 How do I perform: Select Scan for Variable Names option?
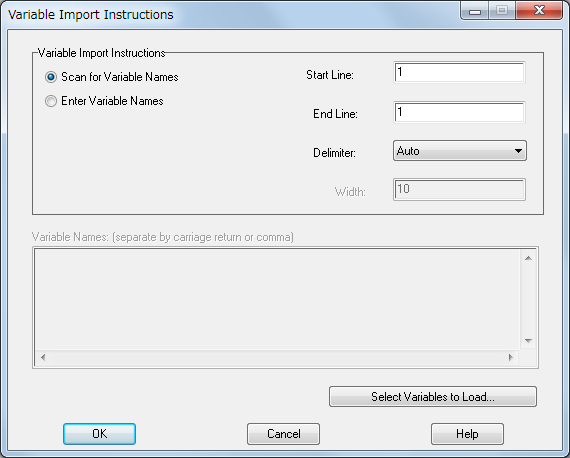(x=51, y=77)
